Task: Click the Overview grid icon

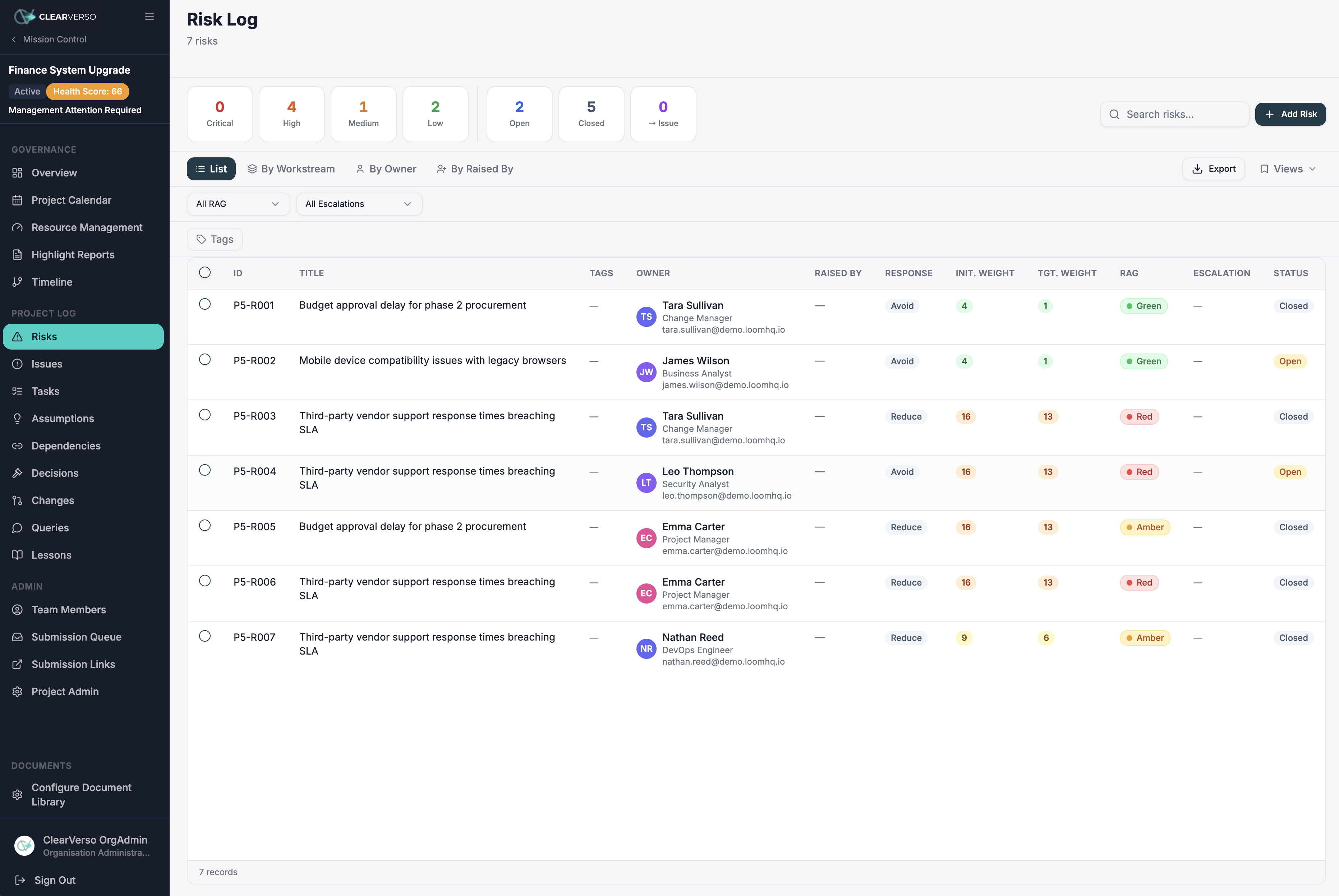Action: click(17, 172)
